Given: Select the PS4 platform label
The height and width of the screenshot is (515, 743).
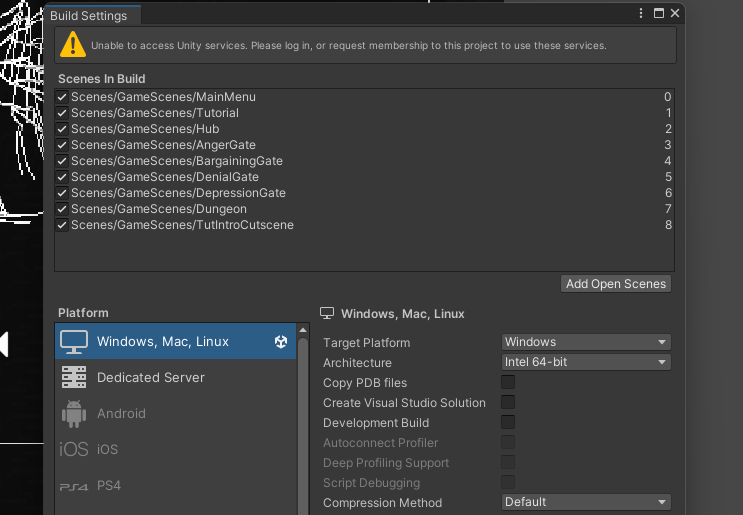Looking at the screenshot, I should 109,486.
